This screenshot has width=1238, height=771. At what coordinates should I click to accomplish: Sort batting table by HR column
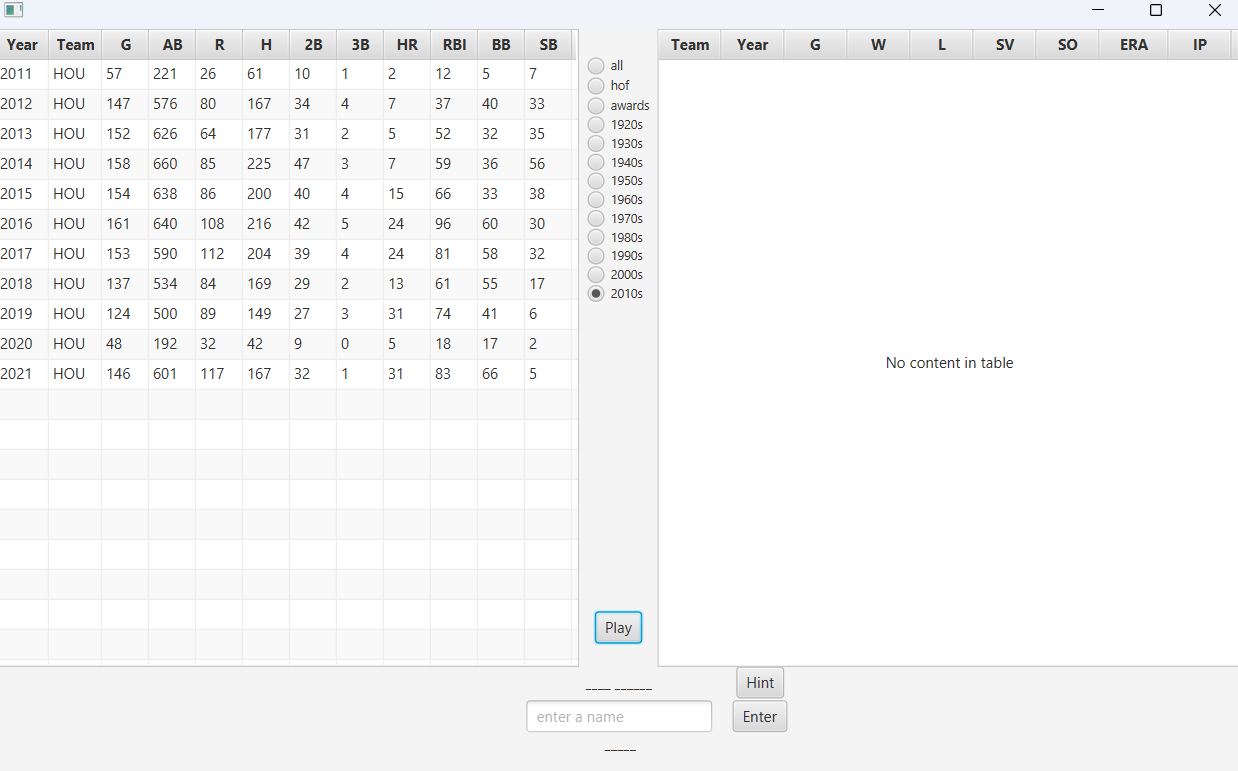tap(407, 44)
